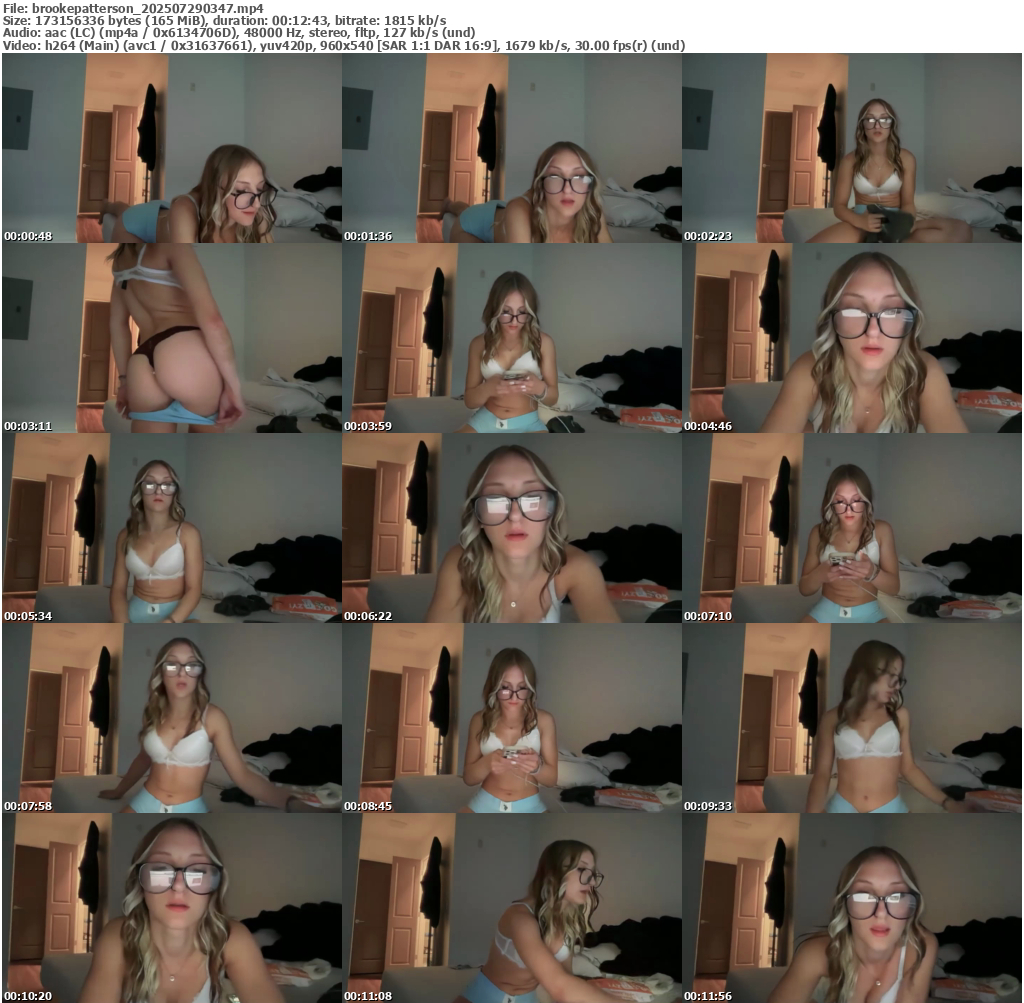Pick the preview frame at 00:07:10
This screenshot has height=1003, width=1024.
852,528
